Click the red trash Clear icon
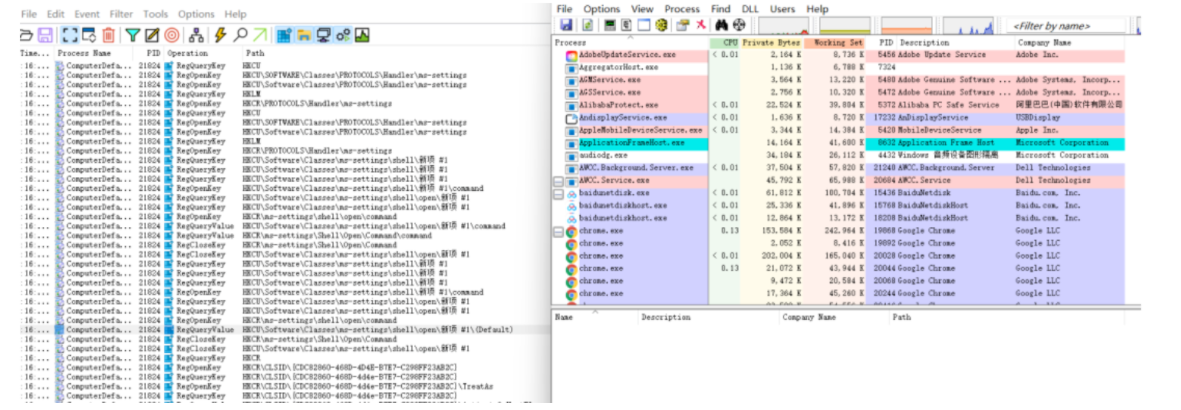Screen dimensions: 1181x410 point(108,35)
